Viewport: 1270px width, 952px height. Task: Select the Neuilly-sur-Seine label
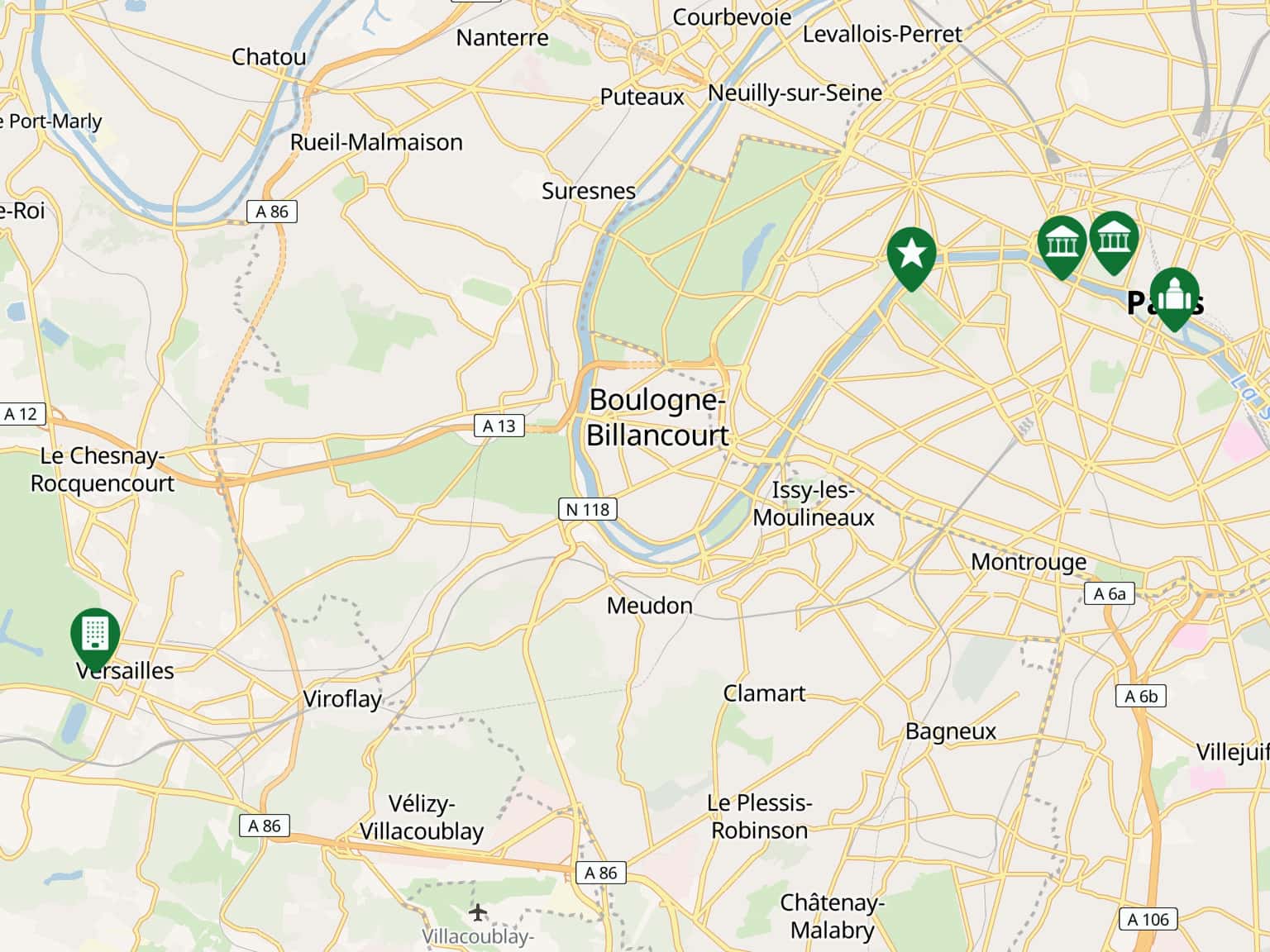coord(795,93)
